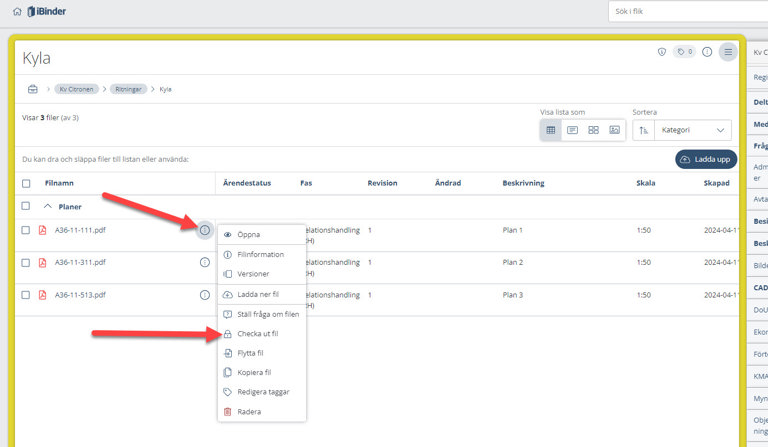Open the Sortera Kategori dropdown

pyautogui.click(x=693, y=130)
